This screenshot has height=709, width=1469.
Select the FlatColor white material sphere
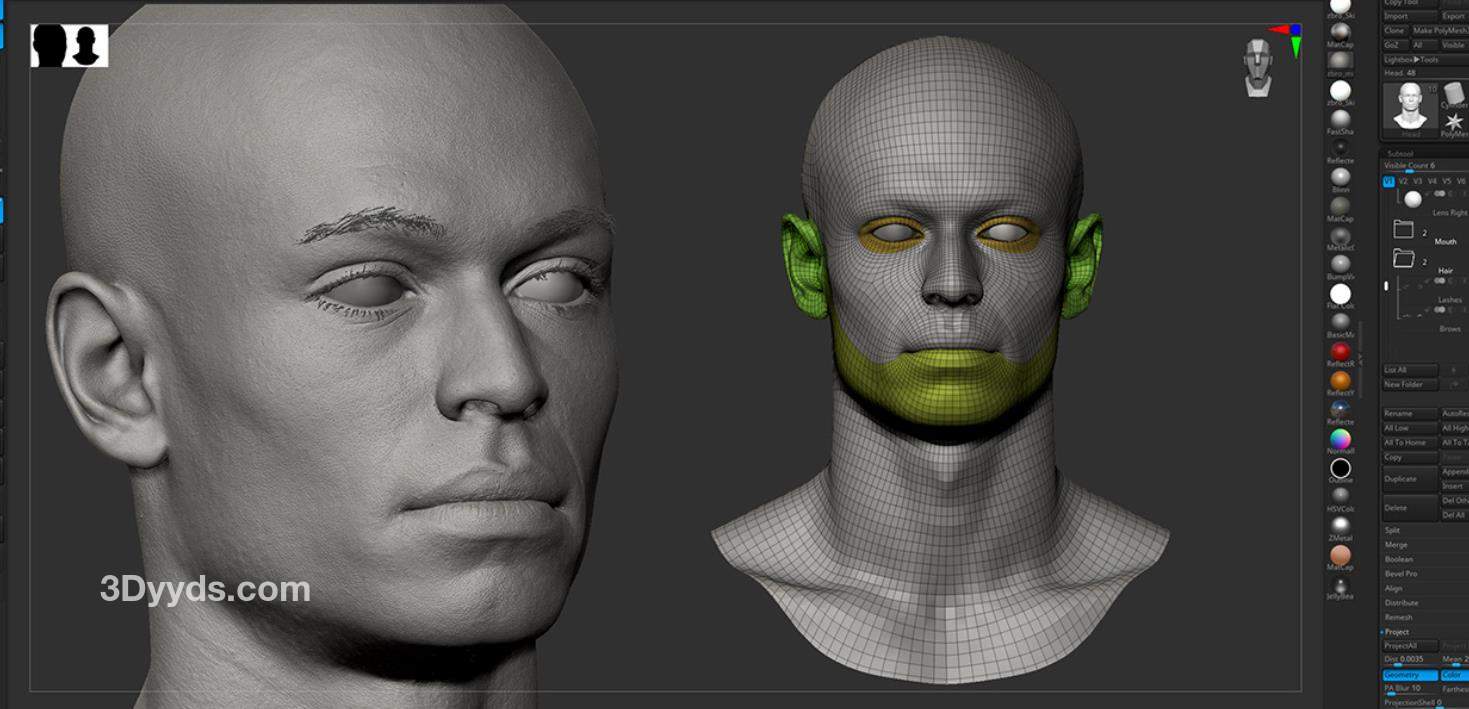(x=1340, y=294)
